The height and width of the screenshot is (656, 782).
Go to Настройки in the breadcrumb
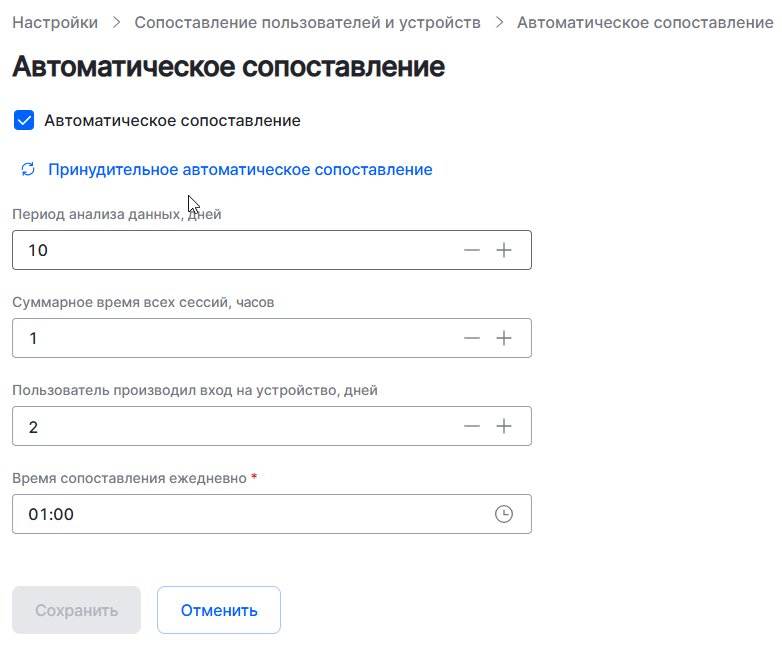(x=55, y=22)
